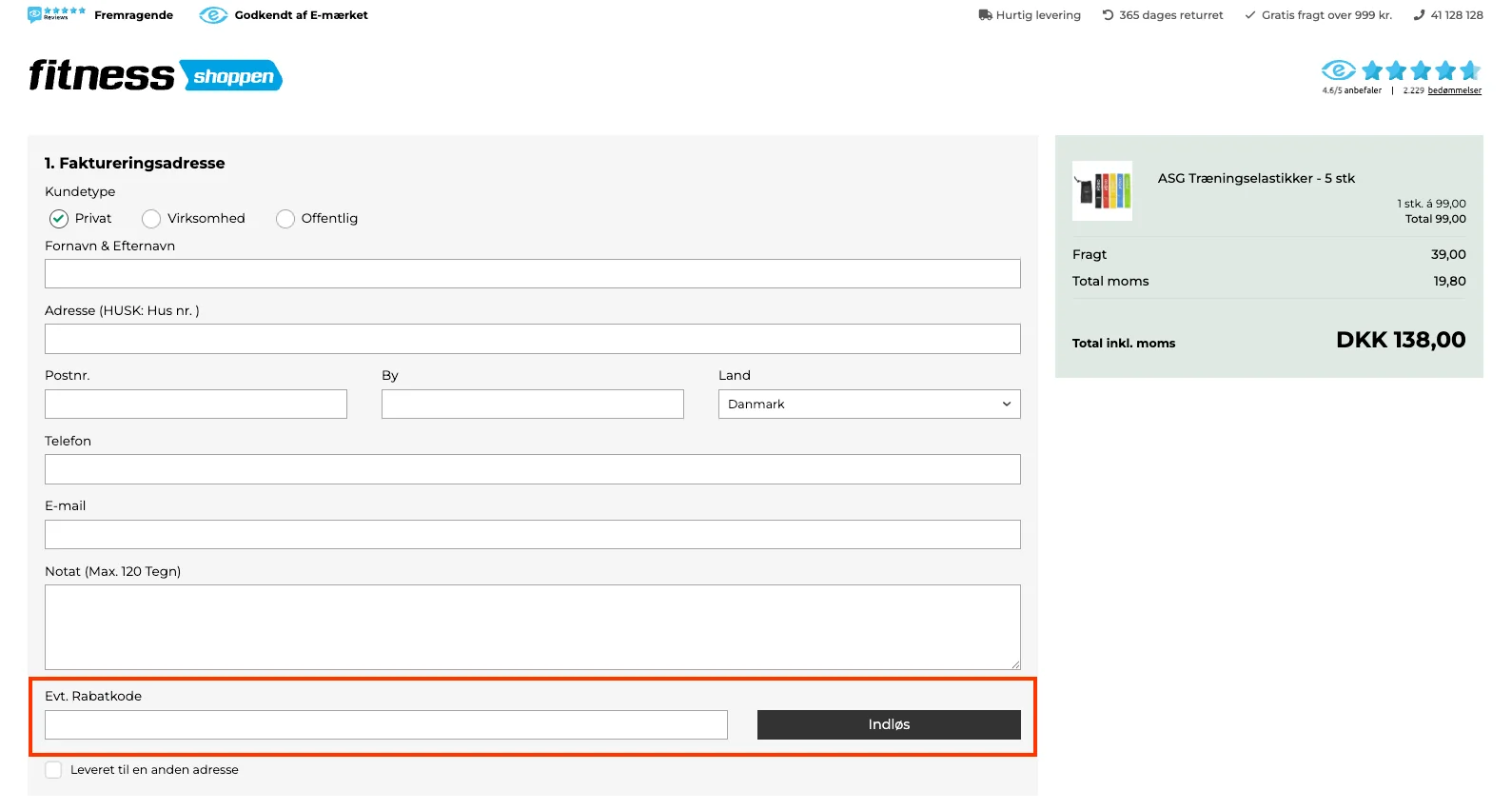
Task: Focus the Evt. Rabatkode input field
Action: coord(385,725)
